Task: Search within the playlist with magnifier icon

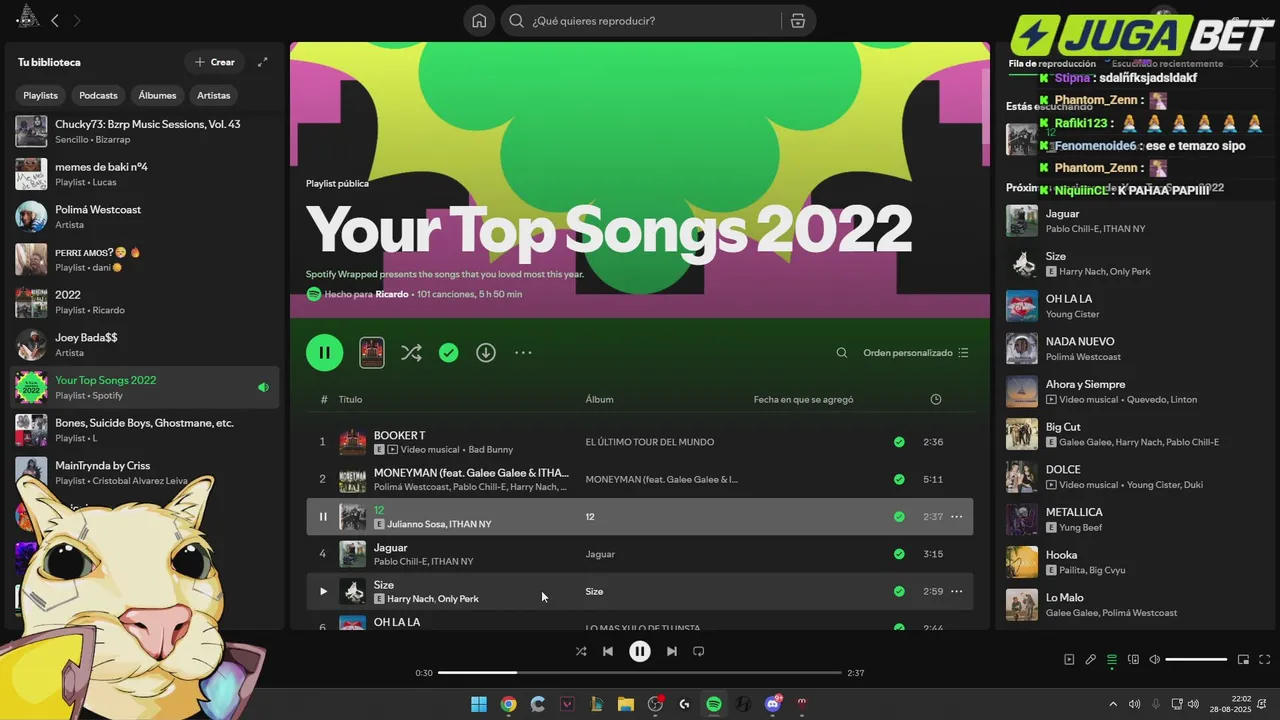Action: [842, 353]
